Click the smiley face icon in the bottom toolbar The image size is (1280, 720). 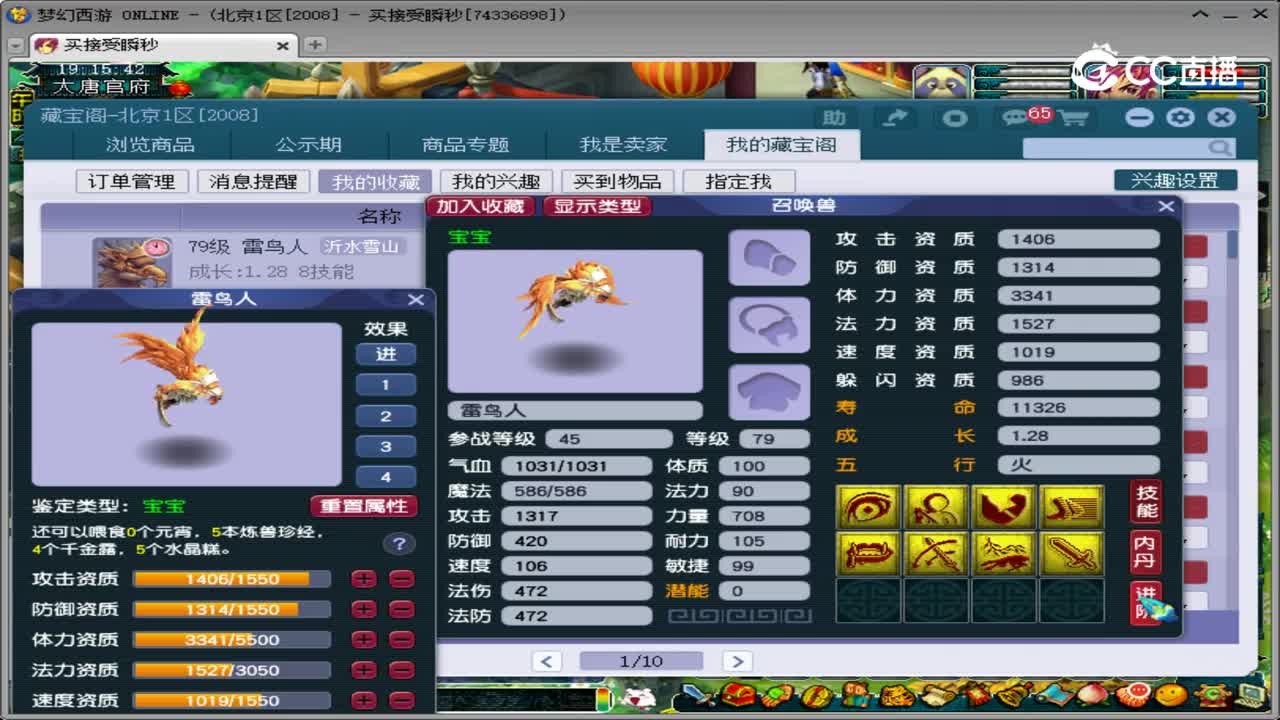pyautogui.click(x=1171, y=694)
